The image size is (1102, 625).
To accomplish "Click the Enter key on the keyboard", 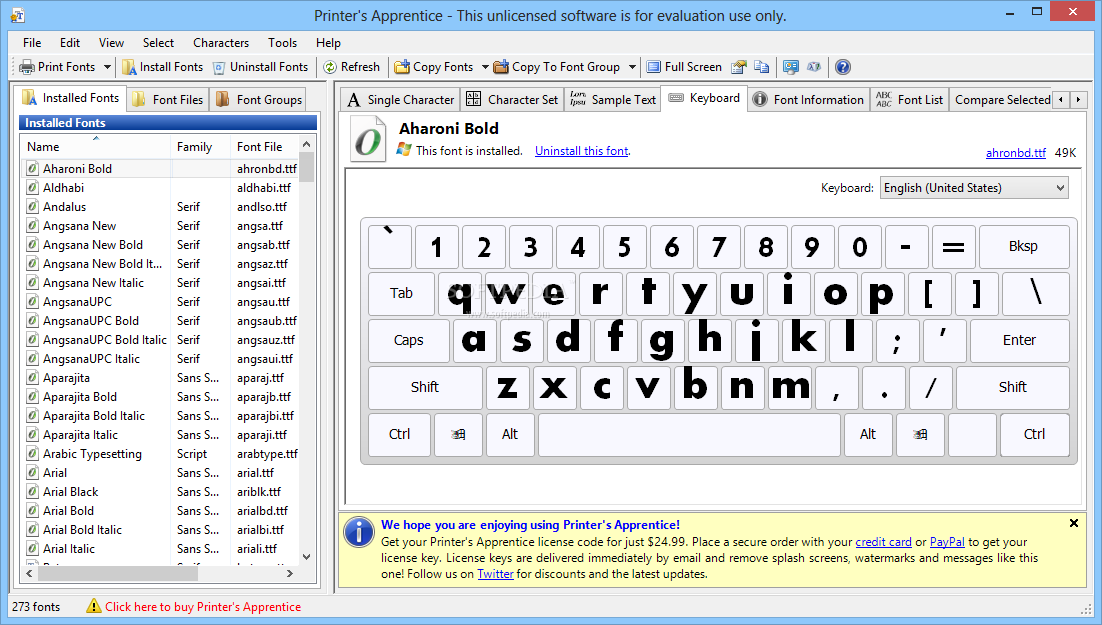I will coord(1019,340).
